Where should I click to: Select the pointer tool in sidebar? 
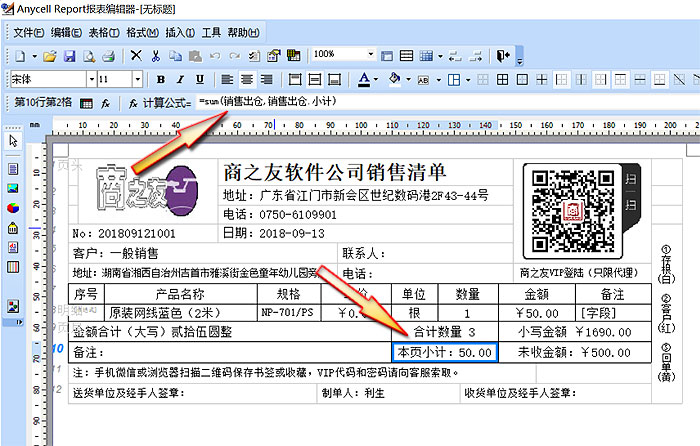(x=13, y=141)
